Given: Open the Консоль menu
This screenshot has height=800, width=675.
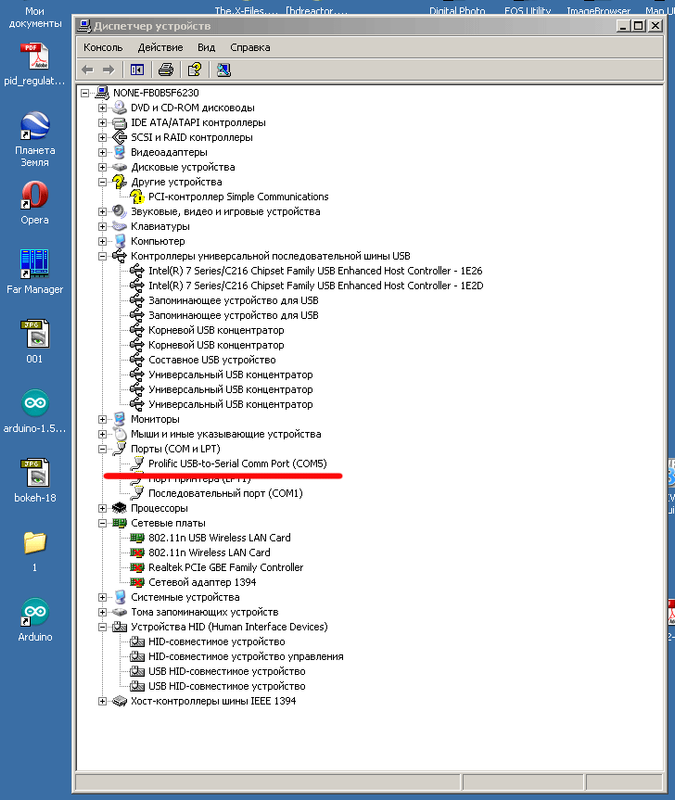Looking at the screenshot, I should [103, 47].
